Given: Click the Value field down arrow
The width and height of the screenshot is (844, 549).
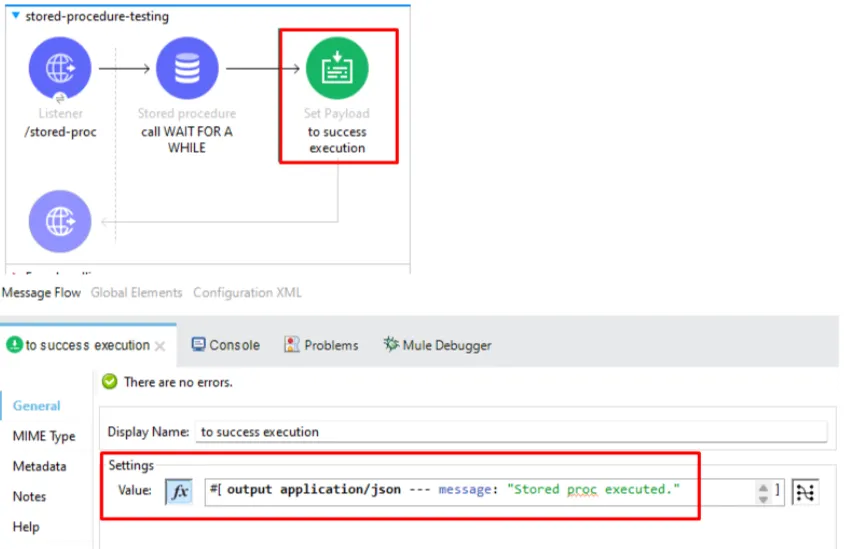Looking at the screenshot, I should click(x=763, y=499).
